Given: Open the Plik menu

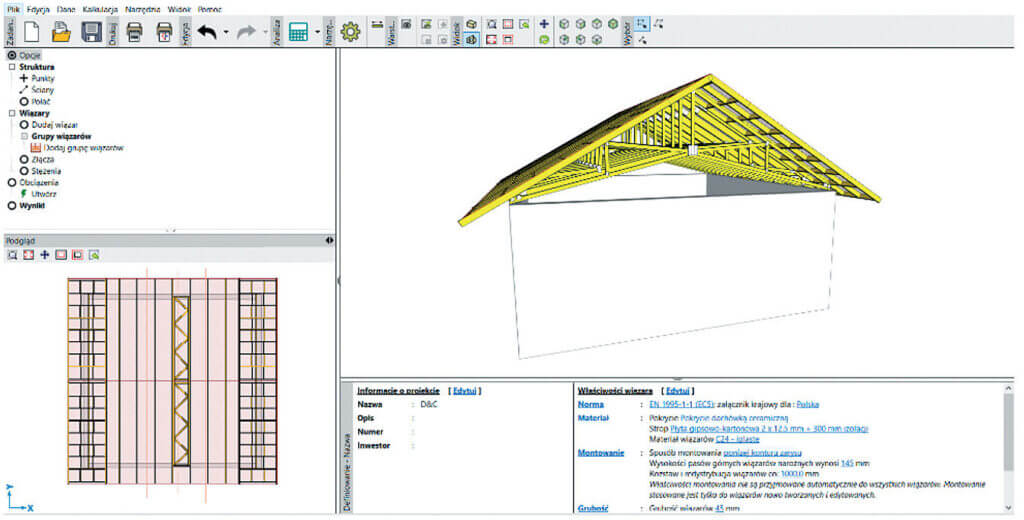Looking at the screenshot, I should coord(14,9).
